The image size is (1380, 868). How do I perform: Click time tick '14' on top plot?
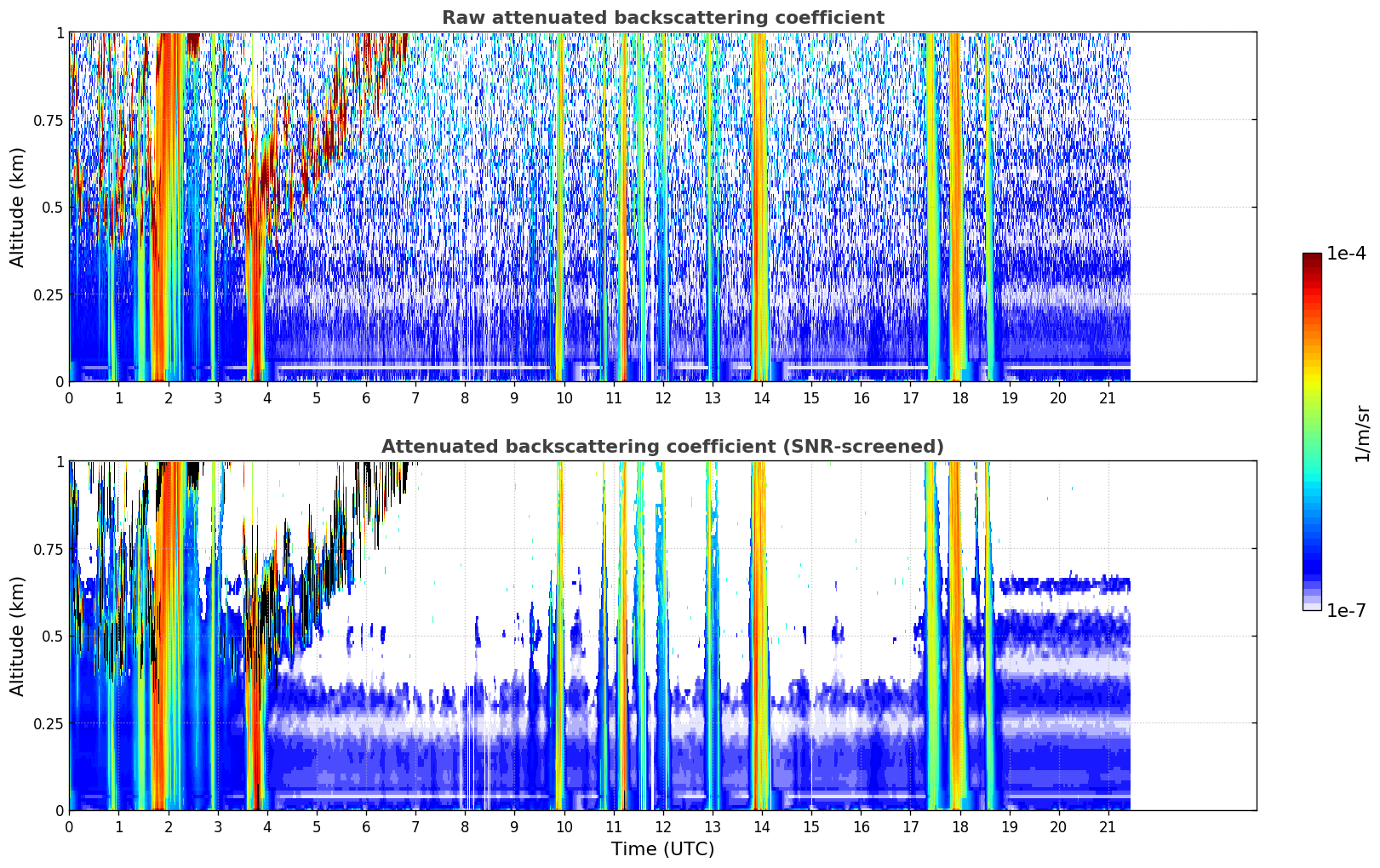(x=762, y=397)
